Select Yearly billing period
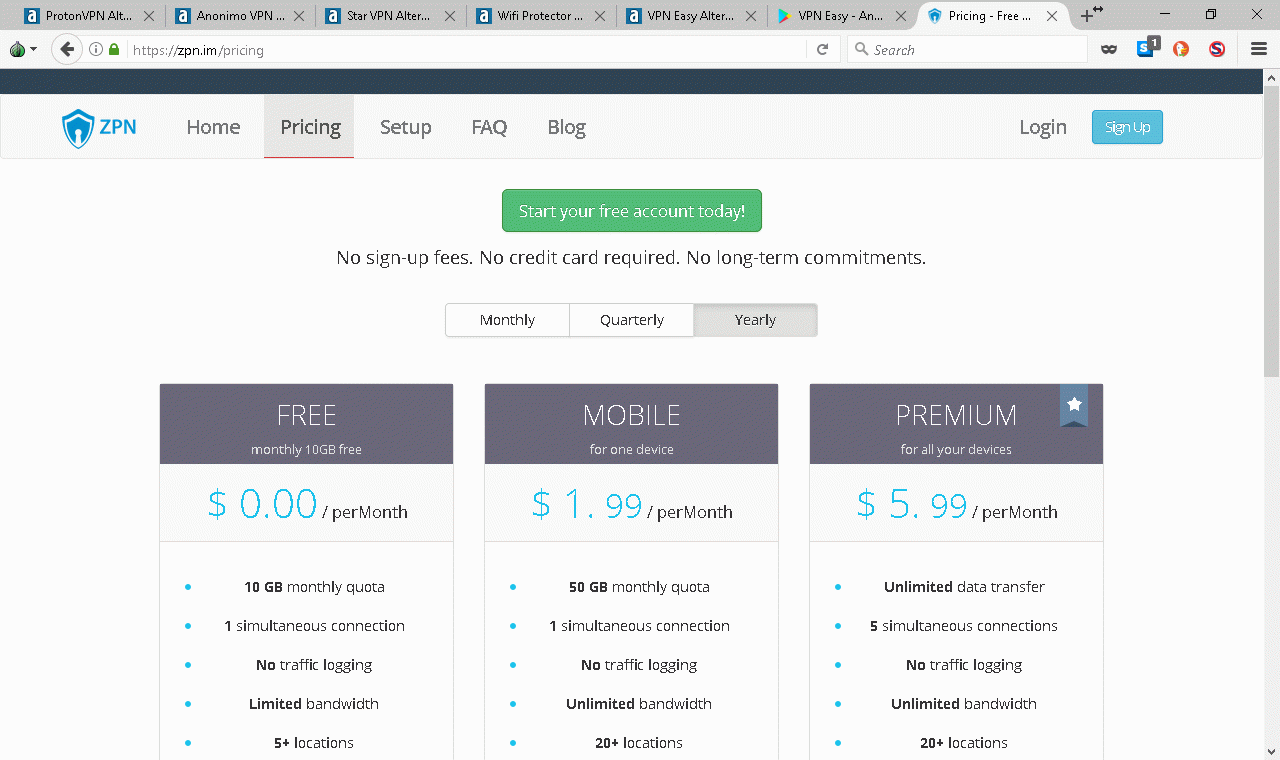Viewport: 1280px width, 760px height. pyautogui.click(x=755, y=320)
